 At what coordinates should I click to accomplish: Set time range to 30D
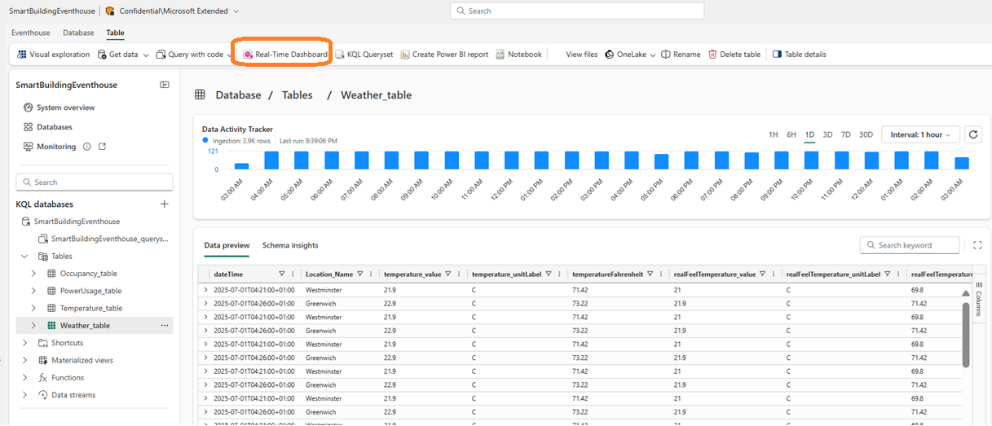coord(866,135)
